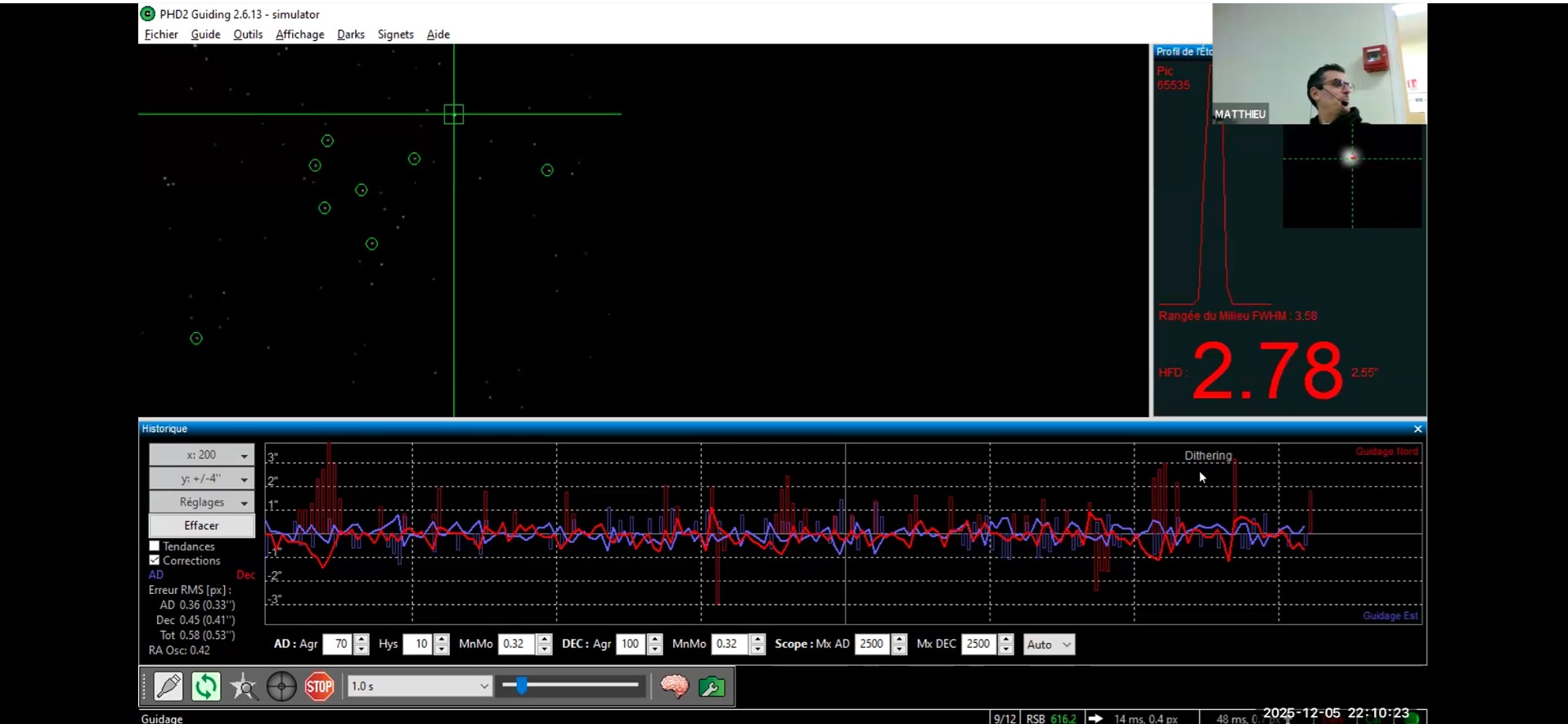Uncheck the Corrections checkbox

pos(155,560)
